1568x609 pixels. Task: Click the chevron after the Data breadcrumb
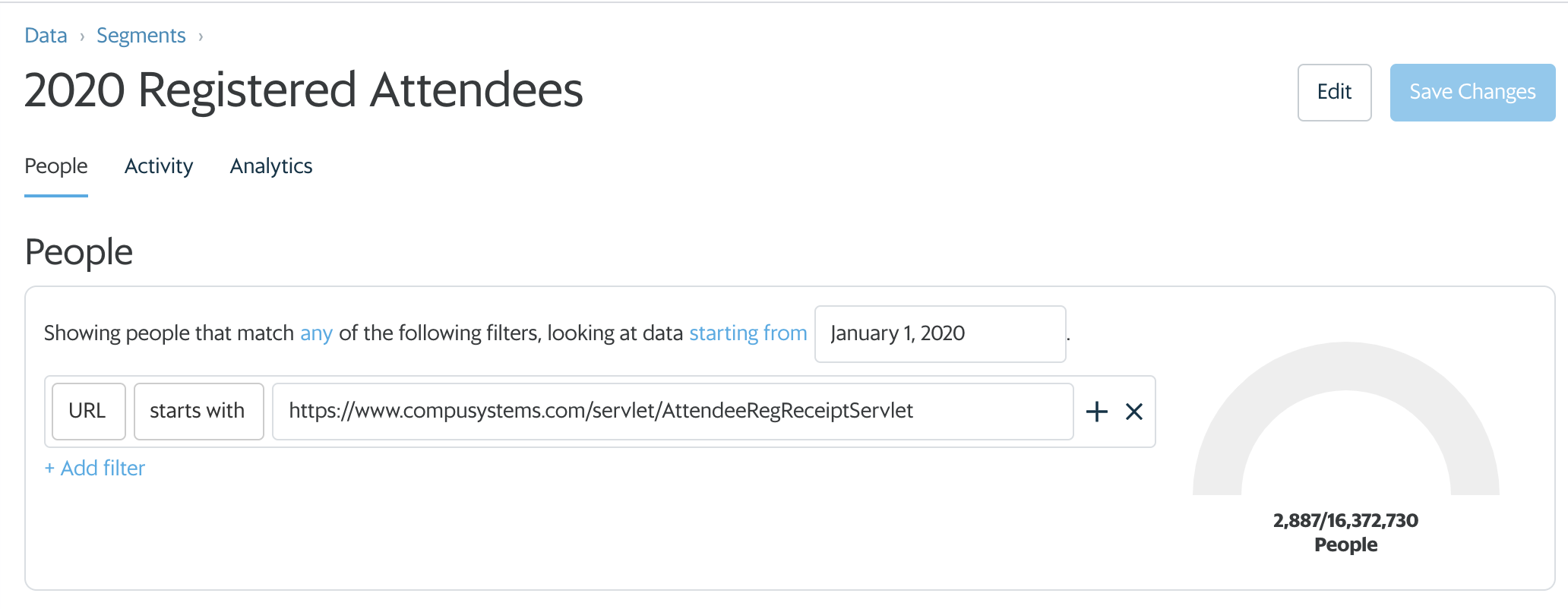(x=82, y=35)
